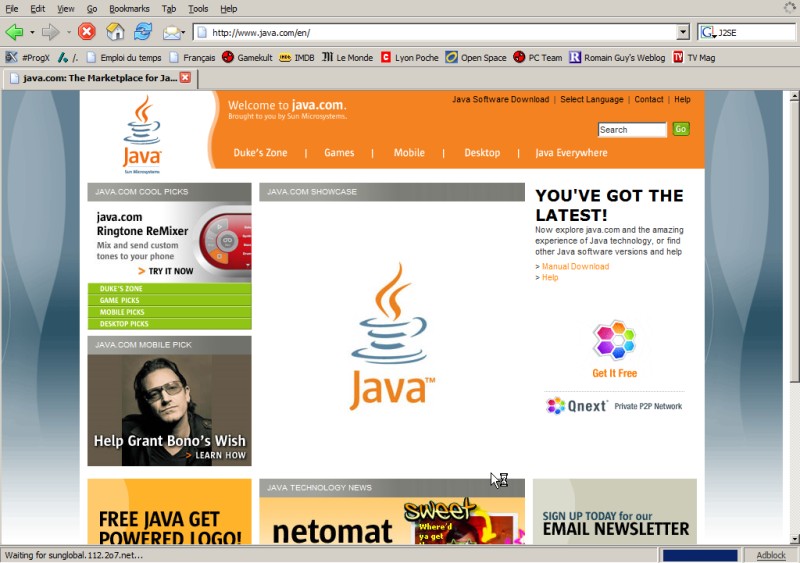Click the java.com Search input field
The width and height of the screenshot is (800, 563).
pyautogui.click(x=632, y=130)
